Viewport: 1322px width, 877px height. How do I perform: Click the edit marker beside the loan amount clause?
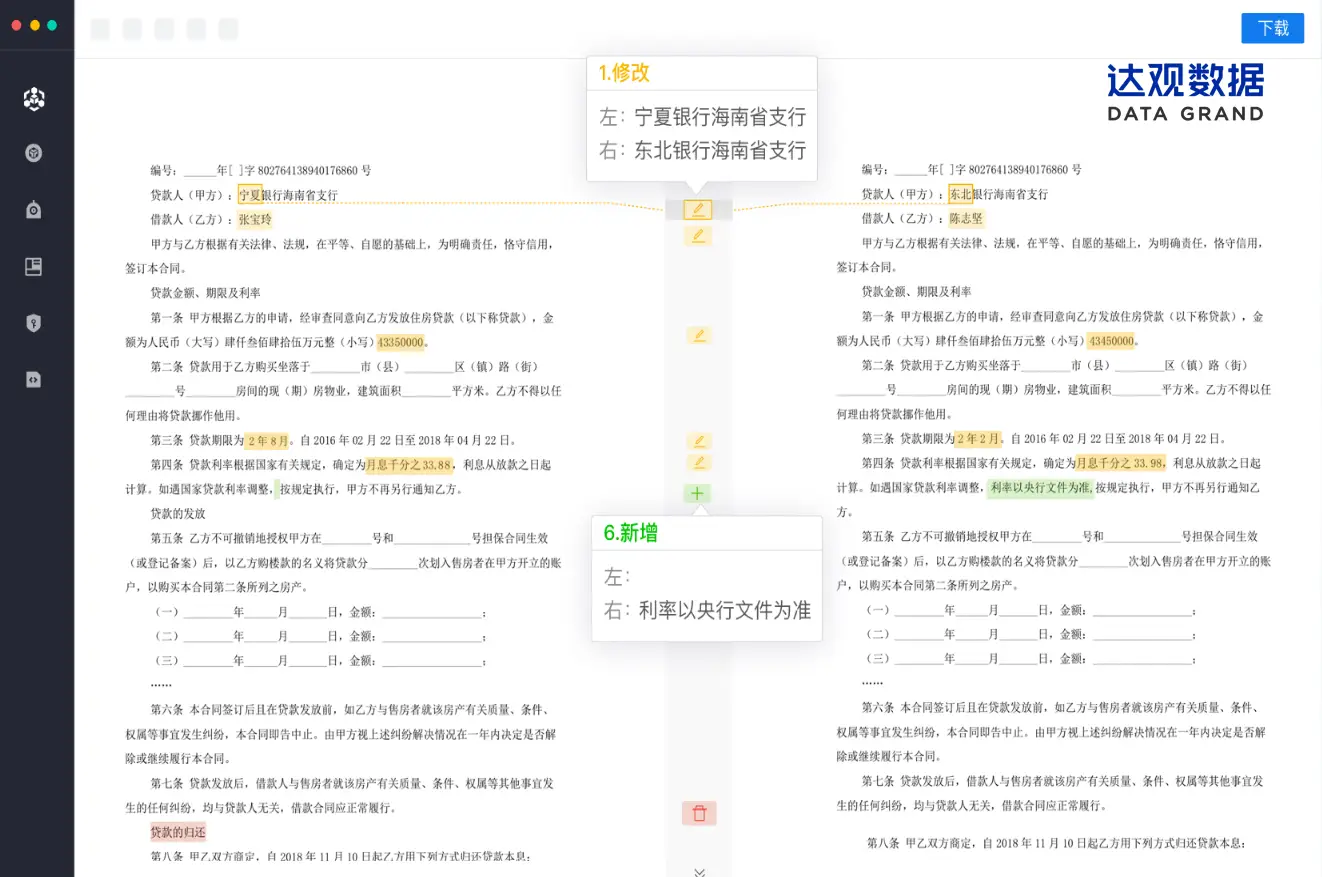[697, 336]
